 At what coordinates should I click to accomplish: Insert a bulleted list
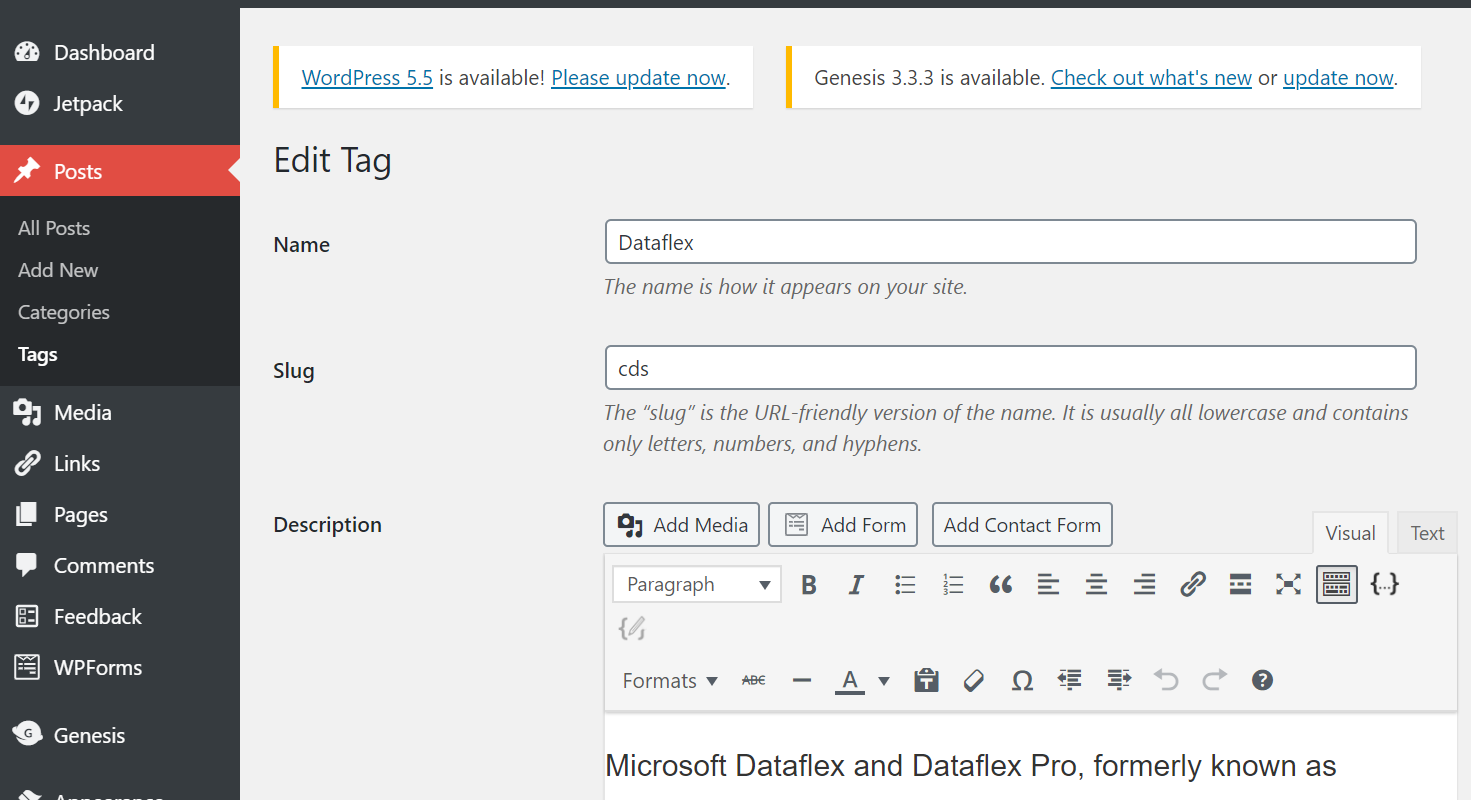click(905, 585)
